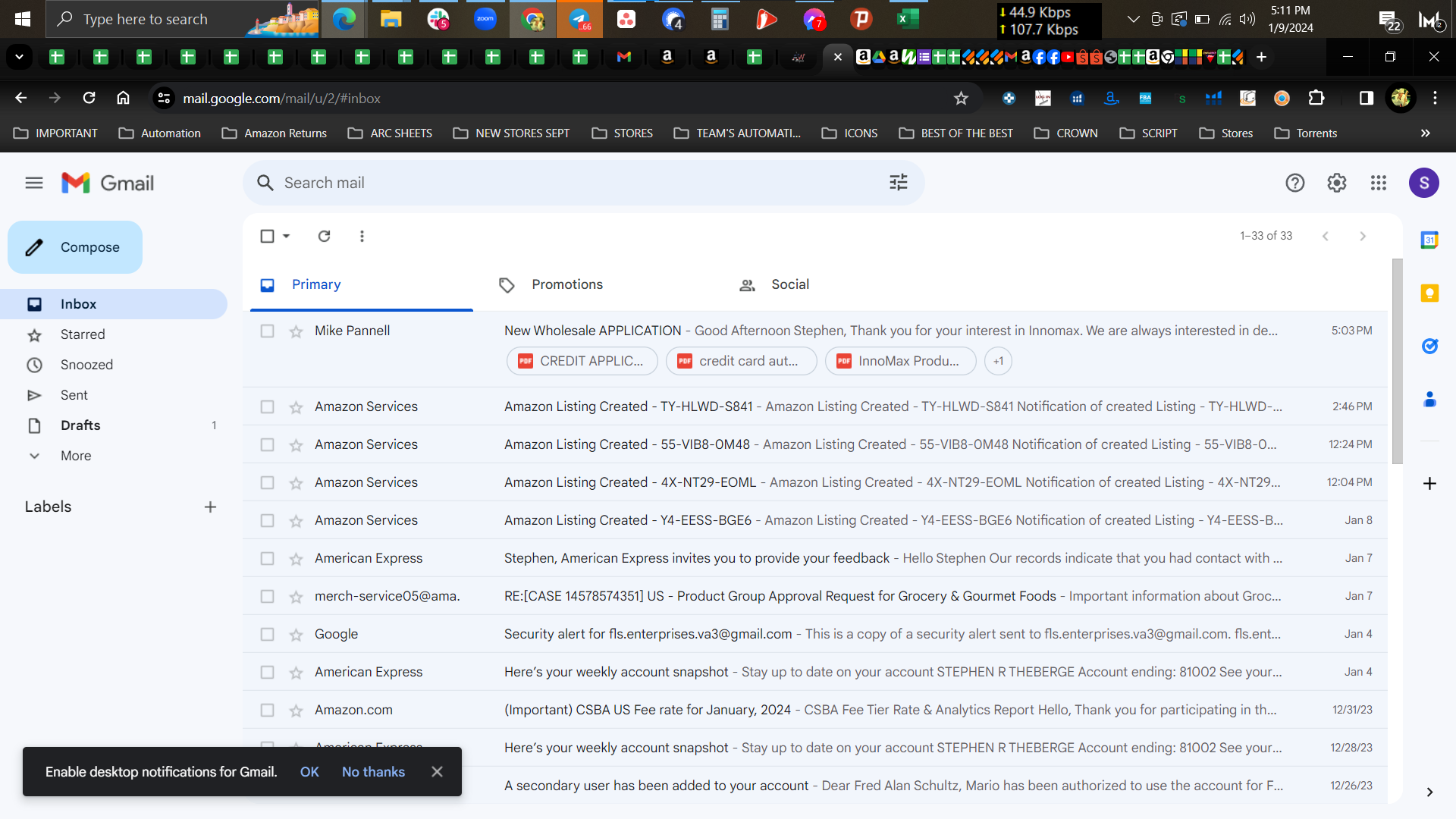
Task: Get add-ons plus icon in side panel
Action: (1429, 483)
